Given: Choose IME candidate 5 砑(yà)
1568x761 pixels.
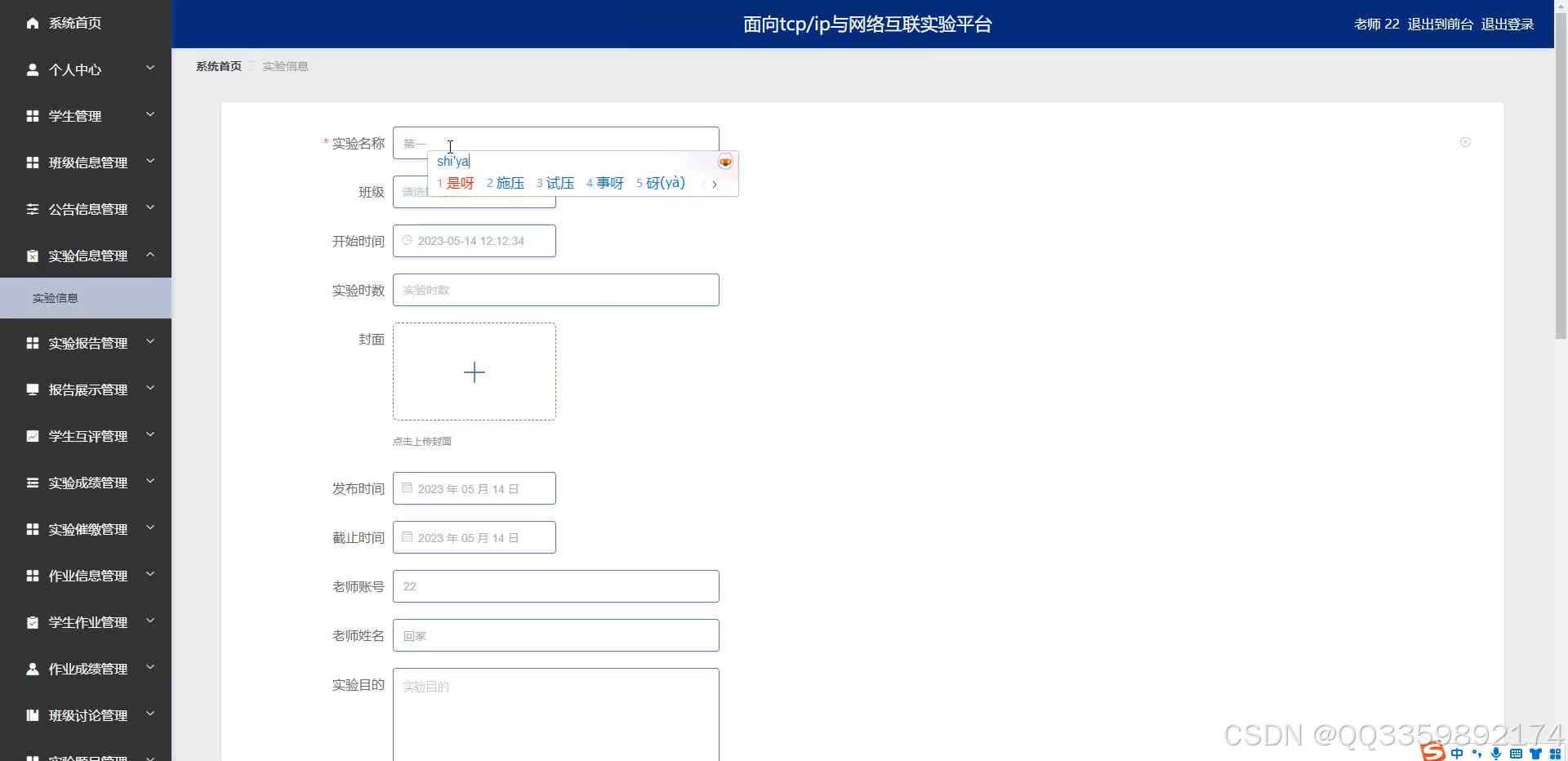Looking at the screenshot, I should [661, 183].
